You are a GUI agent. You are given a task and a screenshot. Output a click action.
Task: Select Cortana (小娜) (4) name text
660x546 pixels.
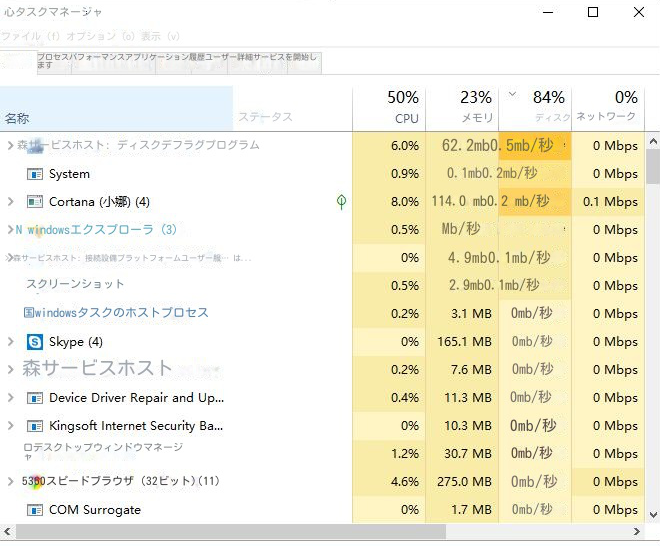pos(99,202)
